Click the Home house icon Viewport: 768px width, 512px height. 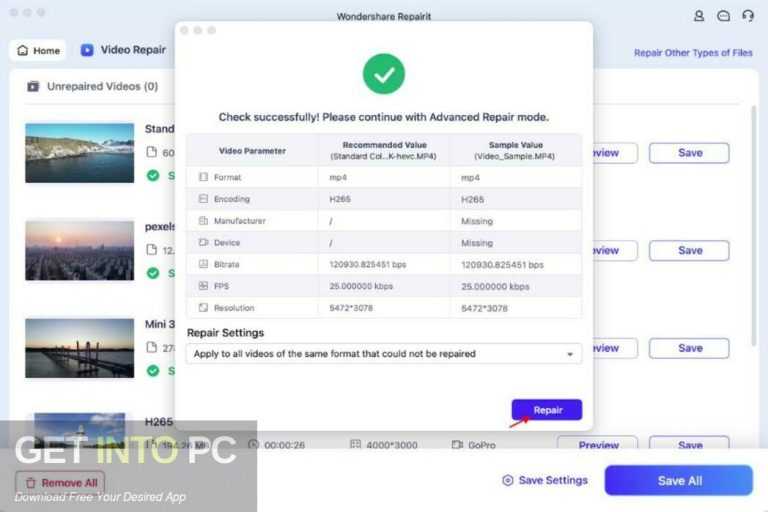click(x=22, y=50)
